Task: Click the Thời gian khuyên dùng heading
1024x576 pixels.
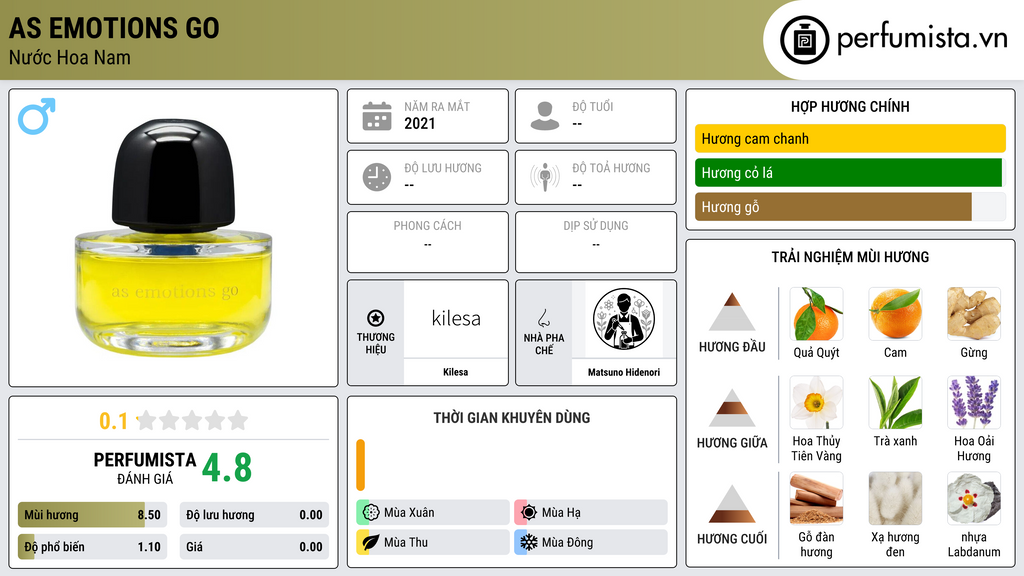Action: click(x=511, y=418)
